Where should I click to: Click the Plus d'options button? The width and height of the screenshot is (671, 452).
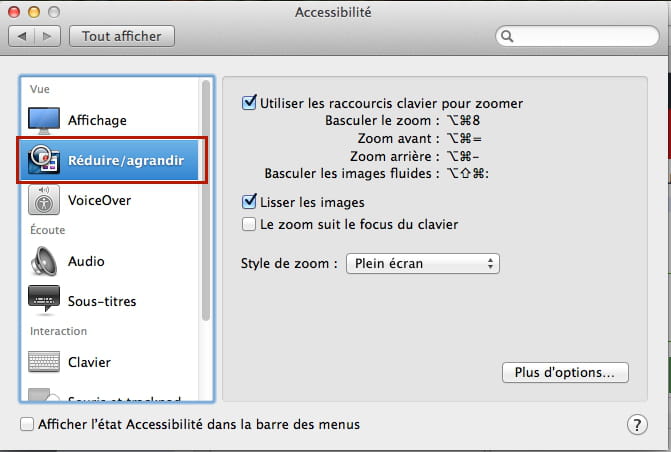[565, 372]
